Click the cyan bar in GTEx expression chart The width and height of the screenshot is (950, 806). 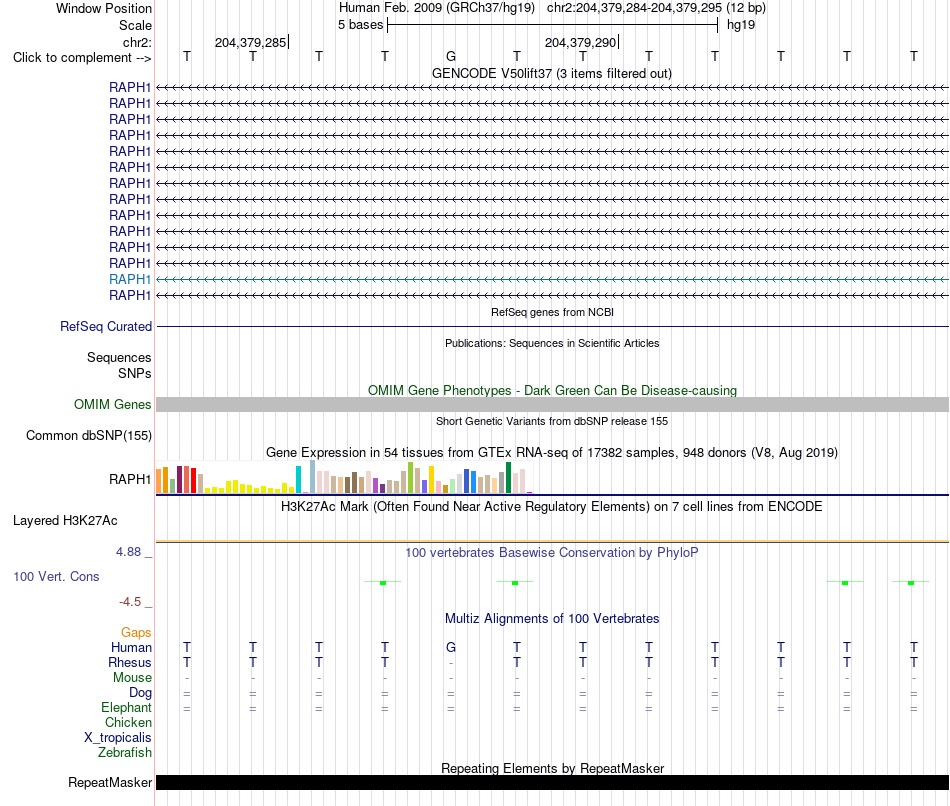[298, 479]
